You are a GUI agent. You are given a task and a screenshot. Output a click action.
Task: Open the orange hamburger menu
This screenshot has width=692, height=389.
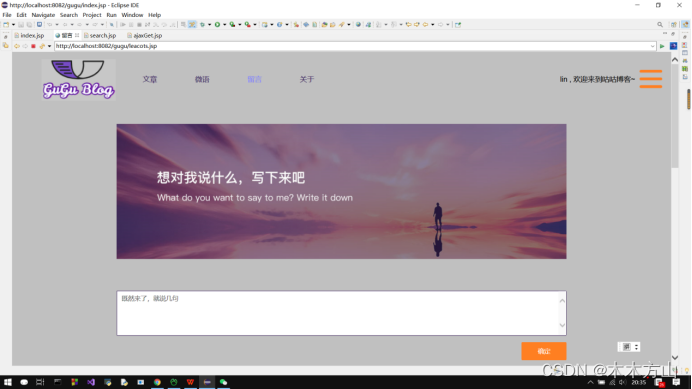coord(651,79)
